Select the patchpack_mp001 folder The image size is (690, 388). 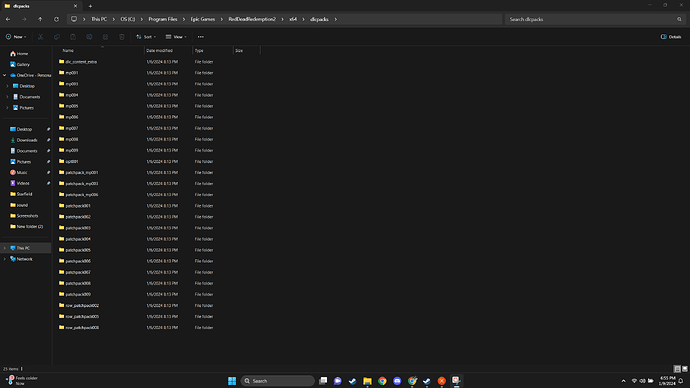click(82, 172)
